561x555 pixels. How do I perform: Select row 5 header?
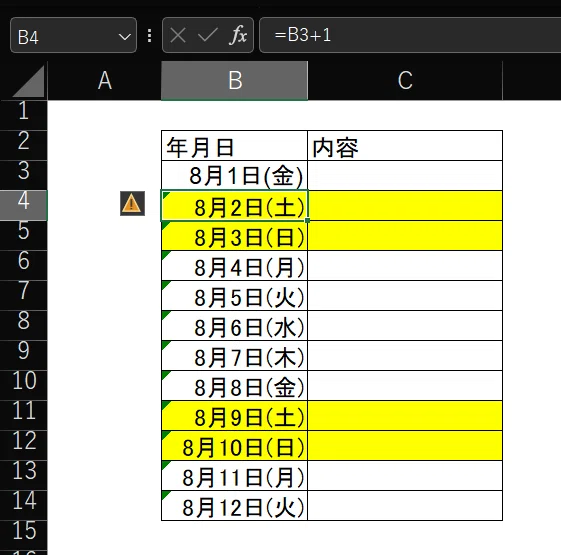[24, 236]
